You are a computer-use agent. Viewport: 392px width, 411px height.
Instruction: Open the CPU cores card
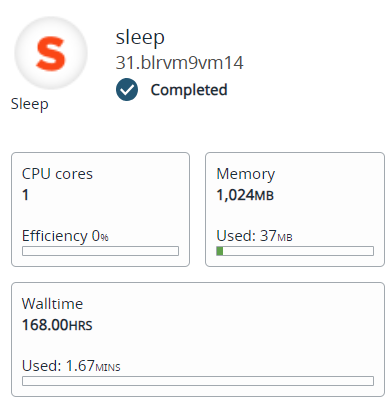click(100, 209)
